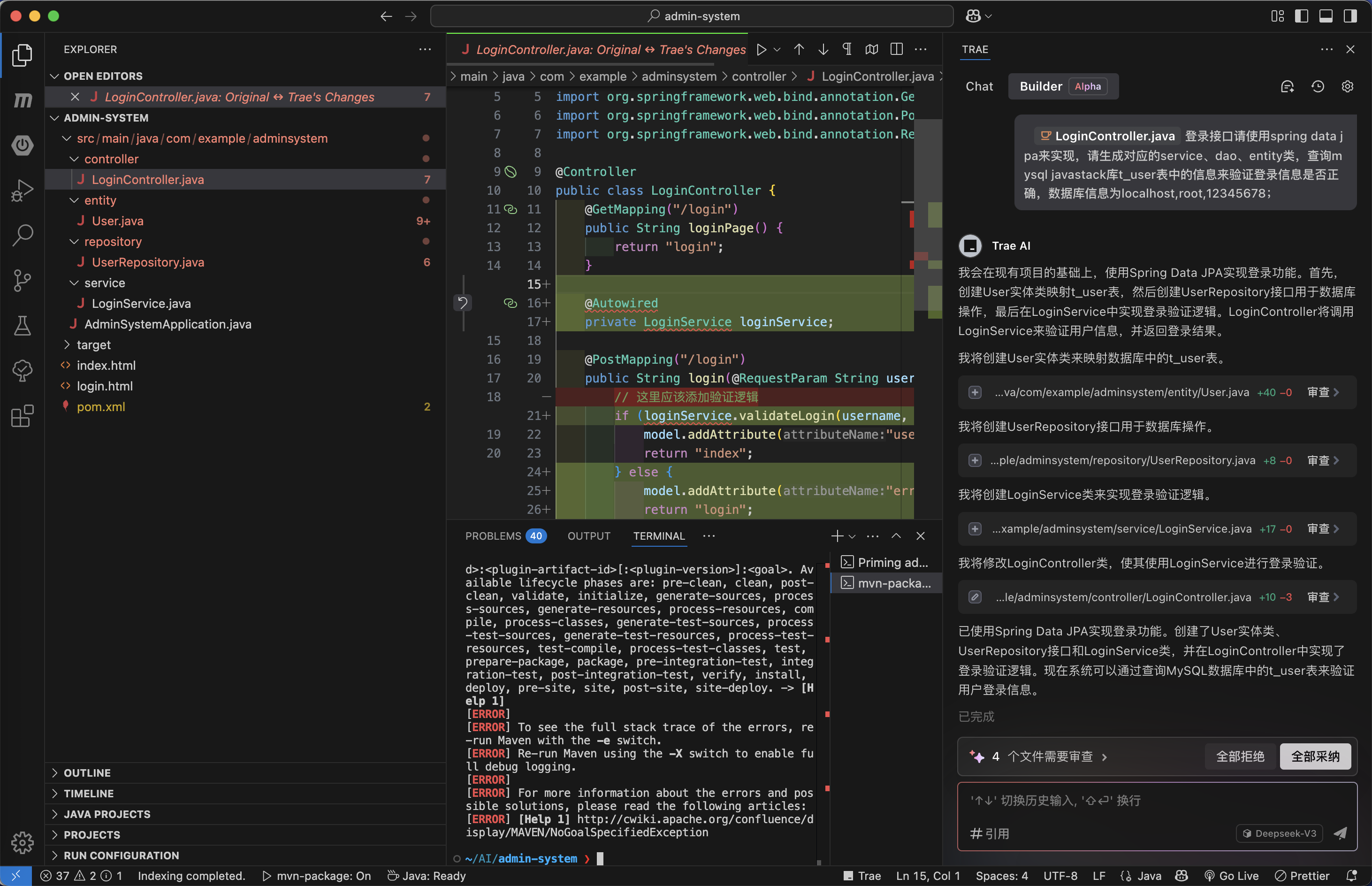
Task: Open the Source Control view icon
Action: pyautogui.click(x=22, y=281)
